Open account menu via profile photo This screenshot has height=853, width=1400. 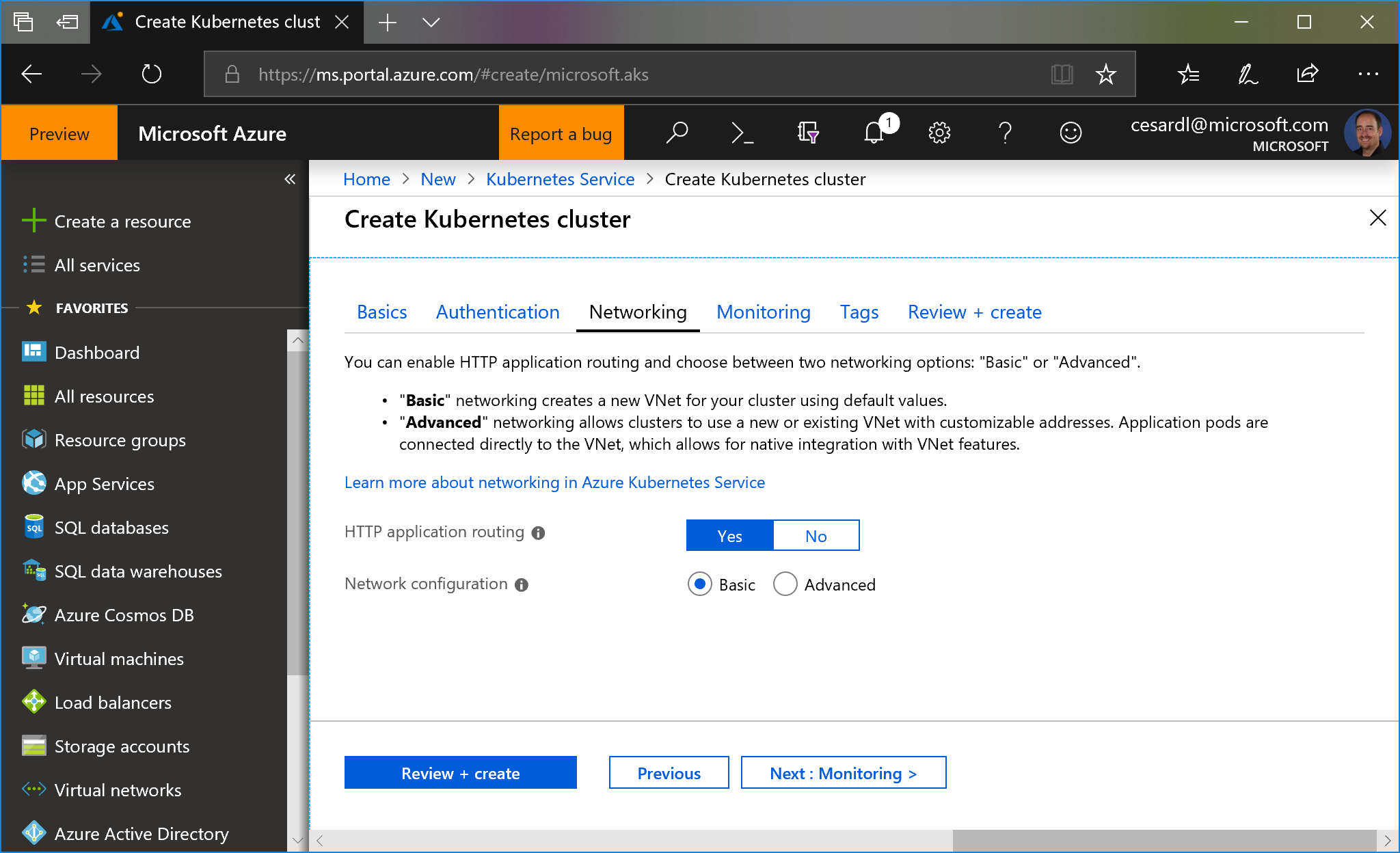pyautogui.click(x=1367, y=133)
